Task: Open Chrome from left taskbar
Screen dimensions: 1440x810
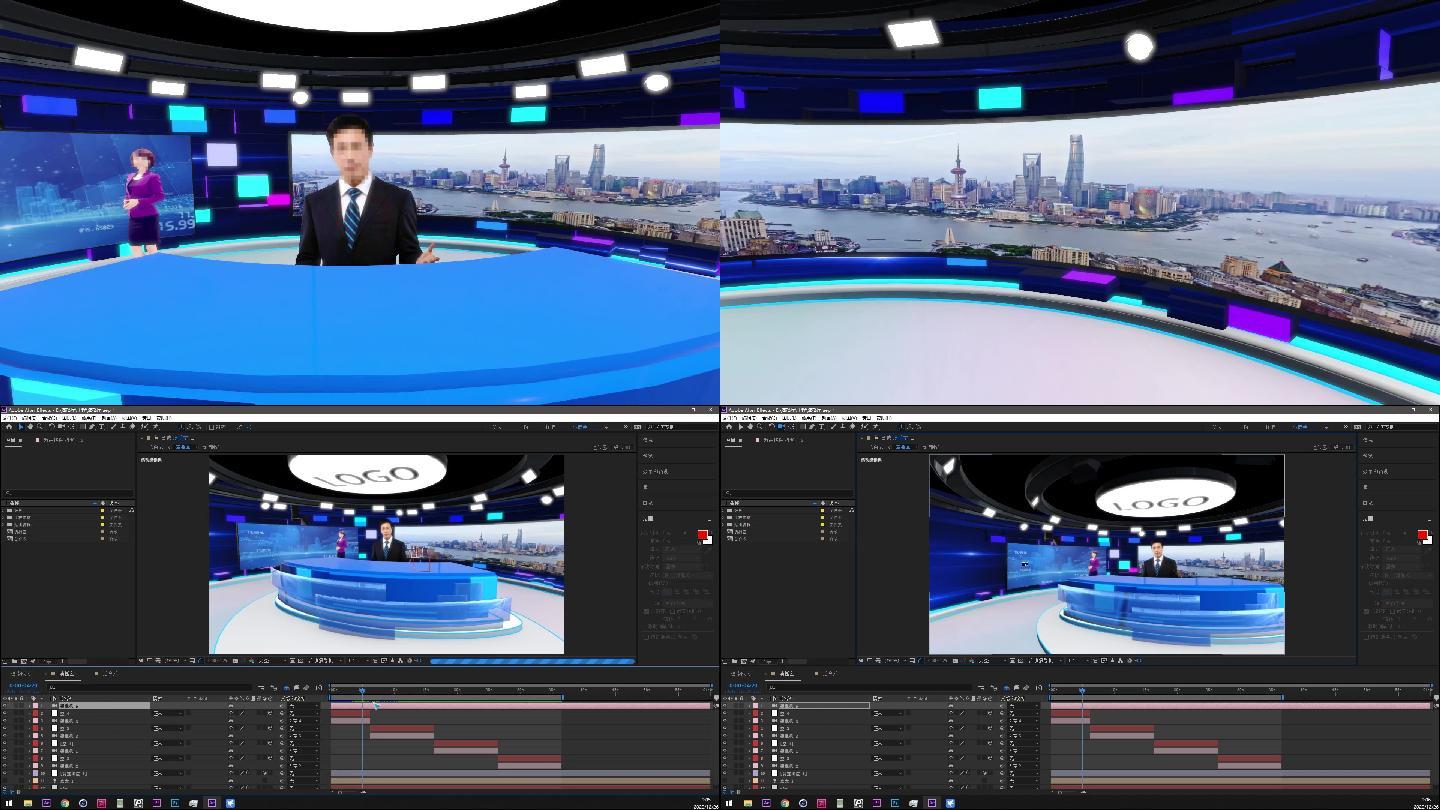Action: (x=65, y=803)
